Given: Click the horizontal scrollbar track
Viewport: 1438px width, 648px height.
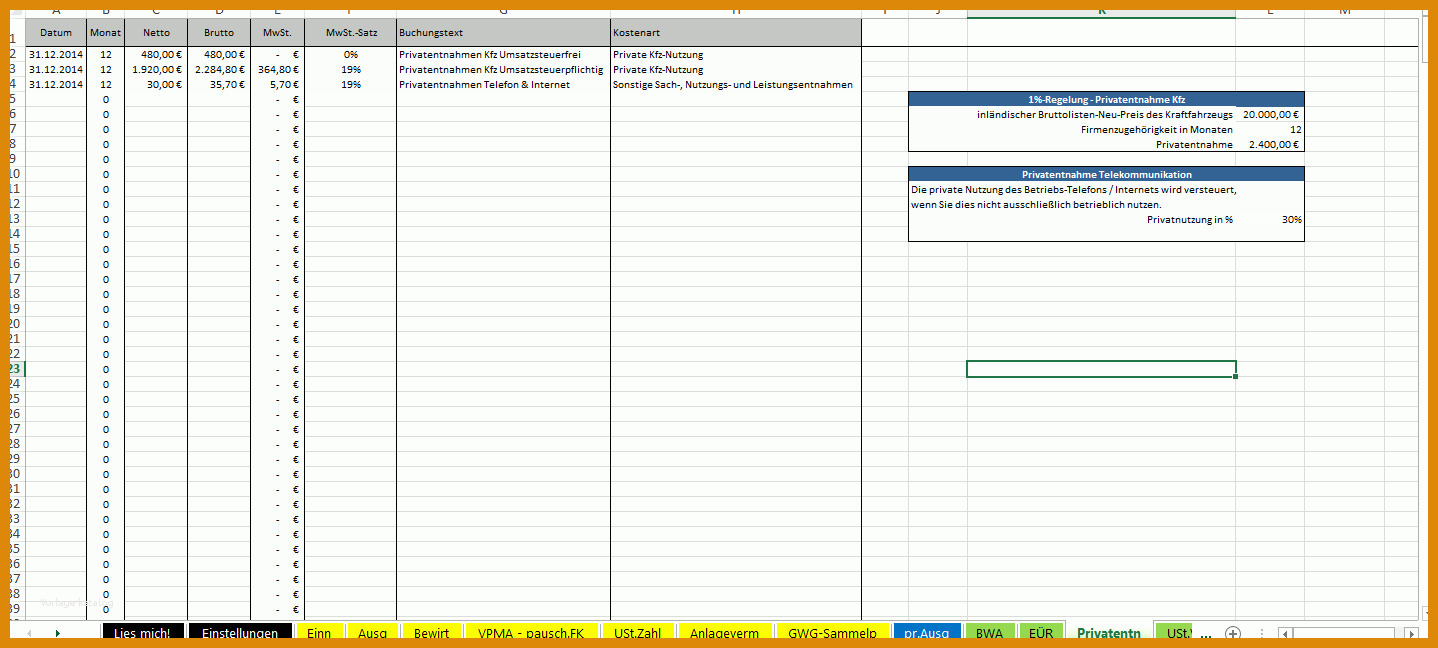Looking at the screenshot, I should 1347,633.
